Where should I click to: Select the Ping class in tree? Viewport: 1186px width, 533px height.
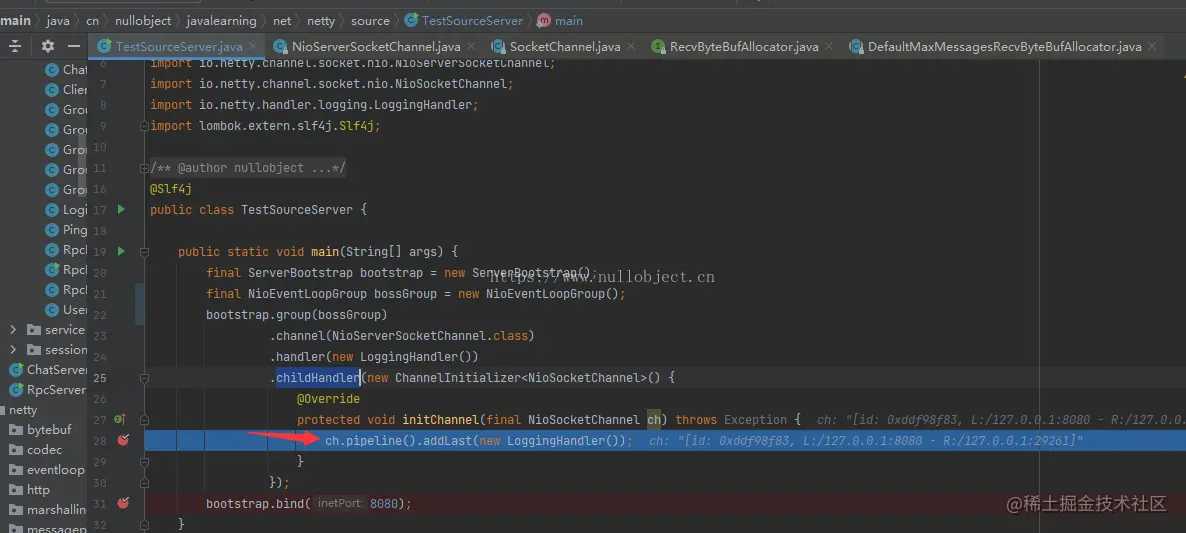click(x=67, y=230)
